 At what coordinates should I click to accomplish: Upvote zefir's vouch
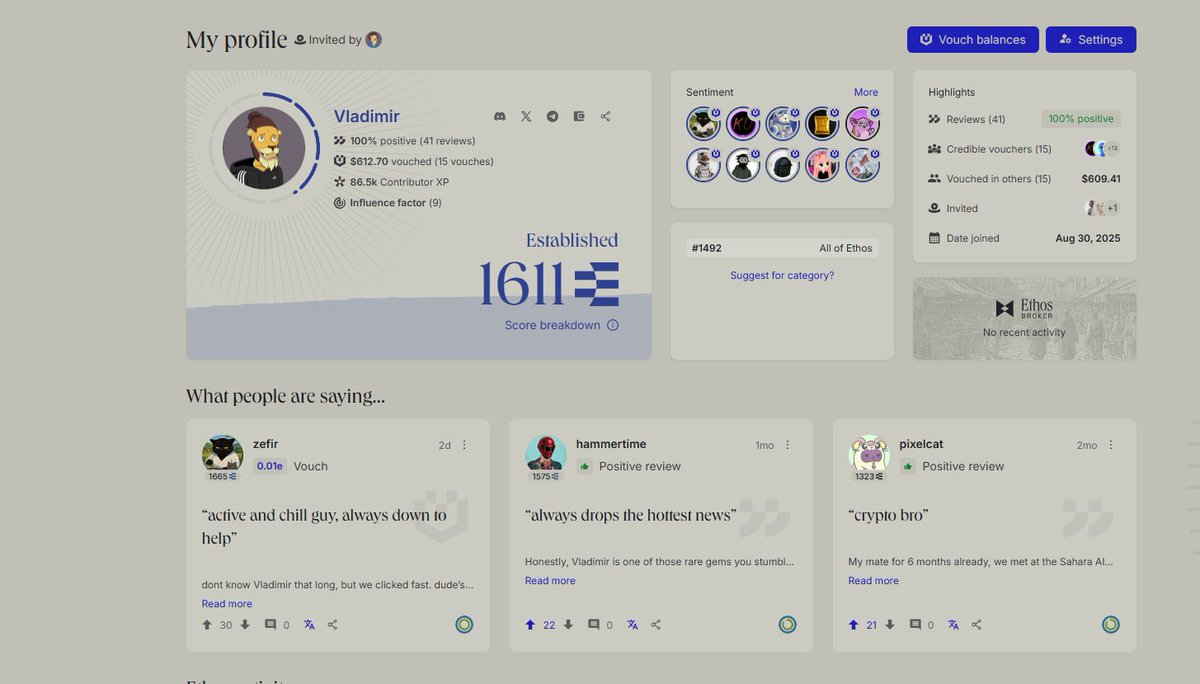pos(207,625)
